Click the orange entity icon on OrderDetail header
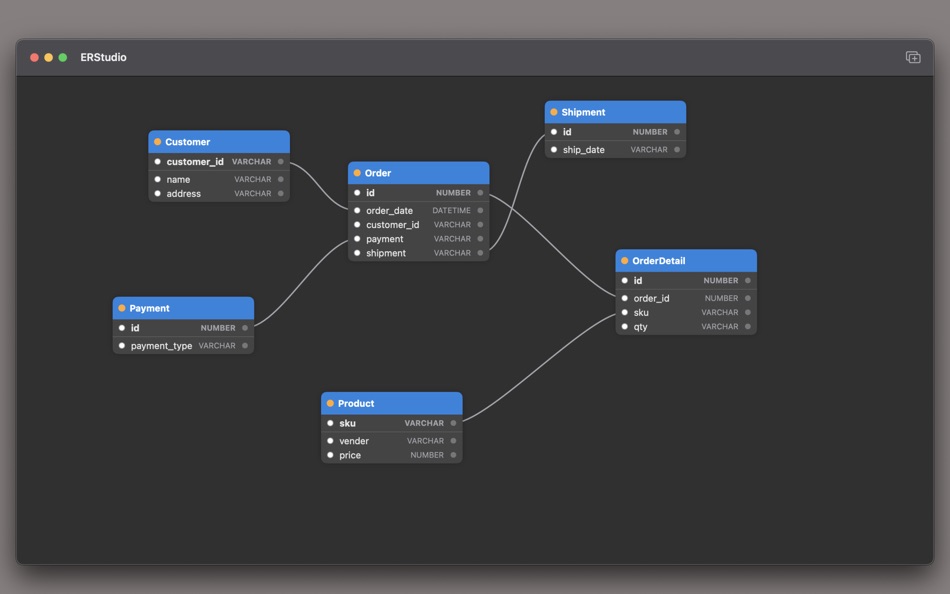 [625, 260]
